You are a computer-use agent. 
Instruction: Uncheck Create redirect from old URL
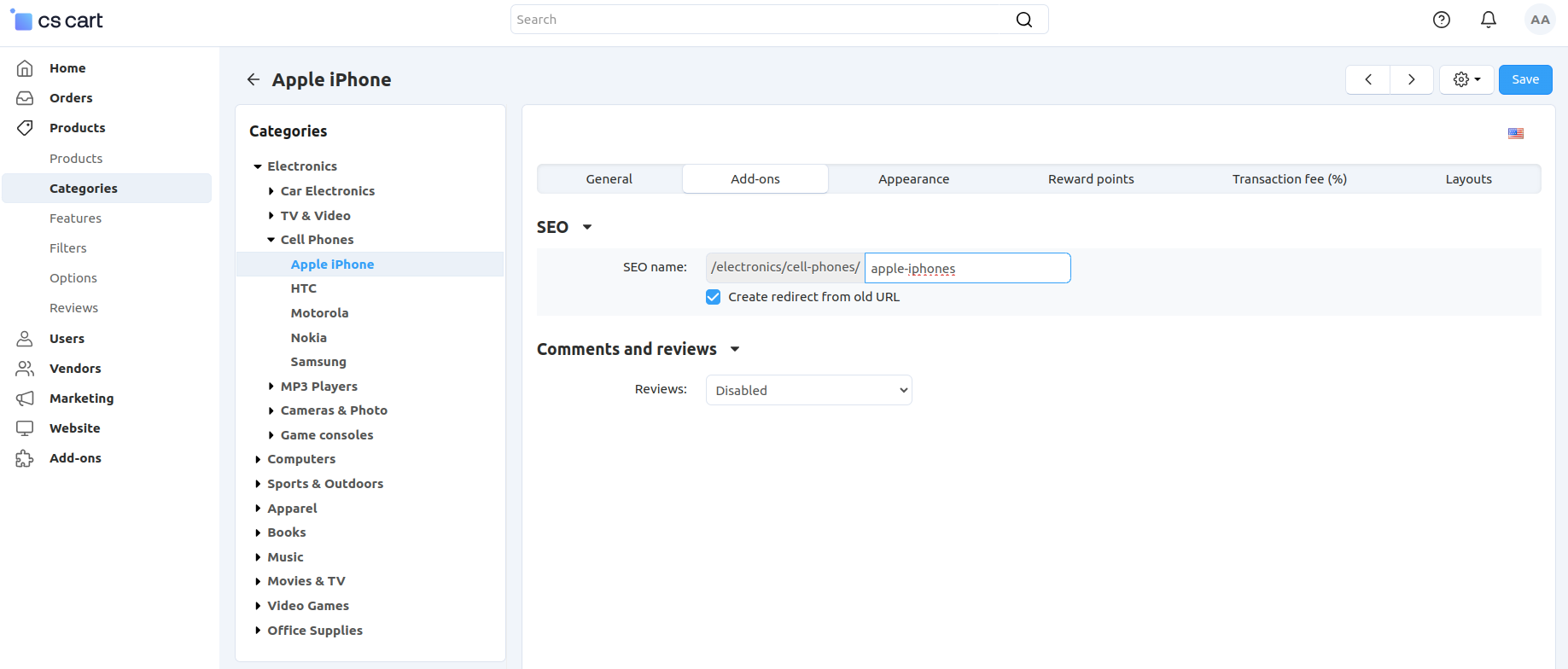click(x=714, y=297)
